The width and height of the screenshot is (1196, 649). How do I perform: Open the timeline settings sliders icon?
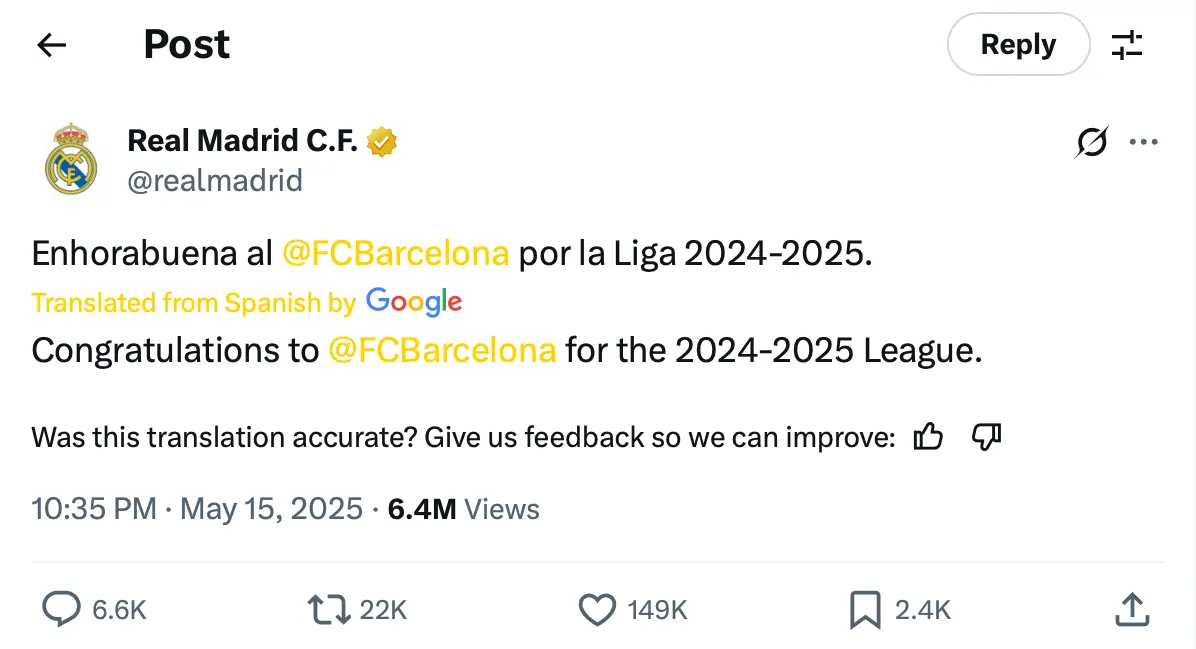coord(1128,44)
